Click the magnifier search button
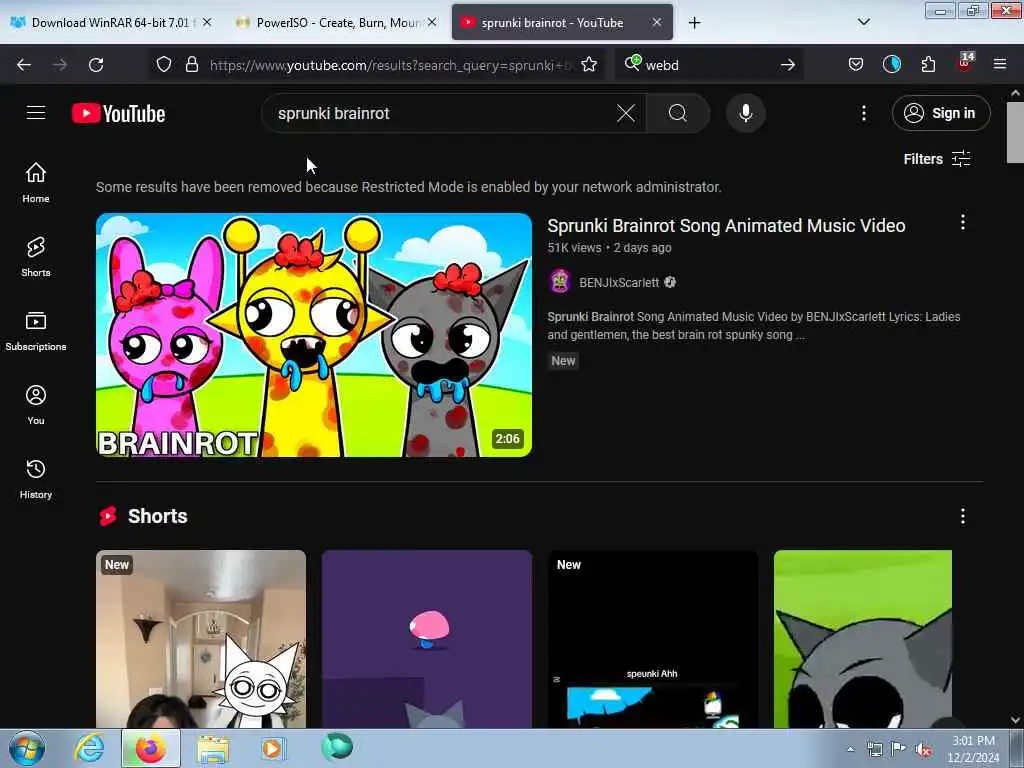1024x768 pixels. 678,114
